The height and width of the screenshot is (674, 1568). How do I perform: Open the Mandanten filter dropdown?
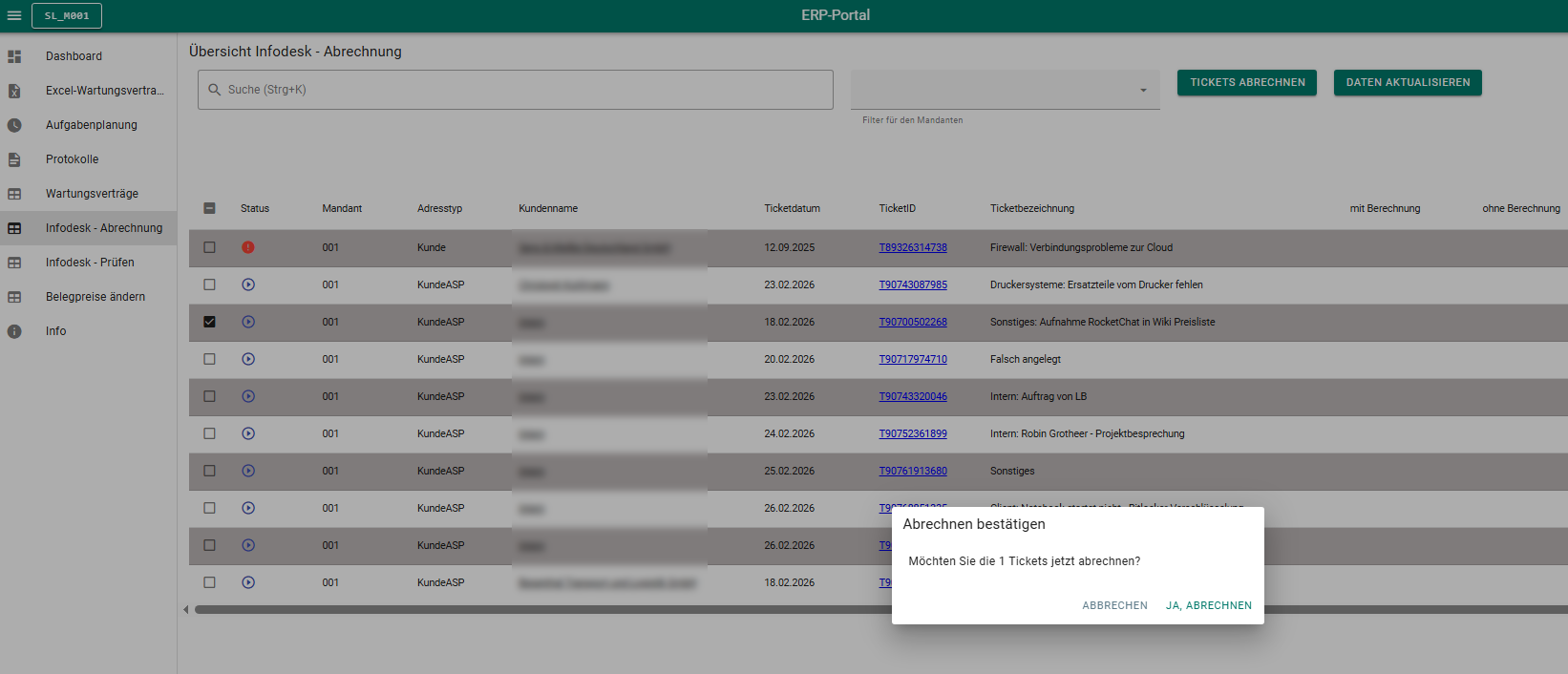[1005, 90]
